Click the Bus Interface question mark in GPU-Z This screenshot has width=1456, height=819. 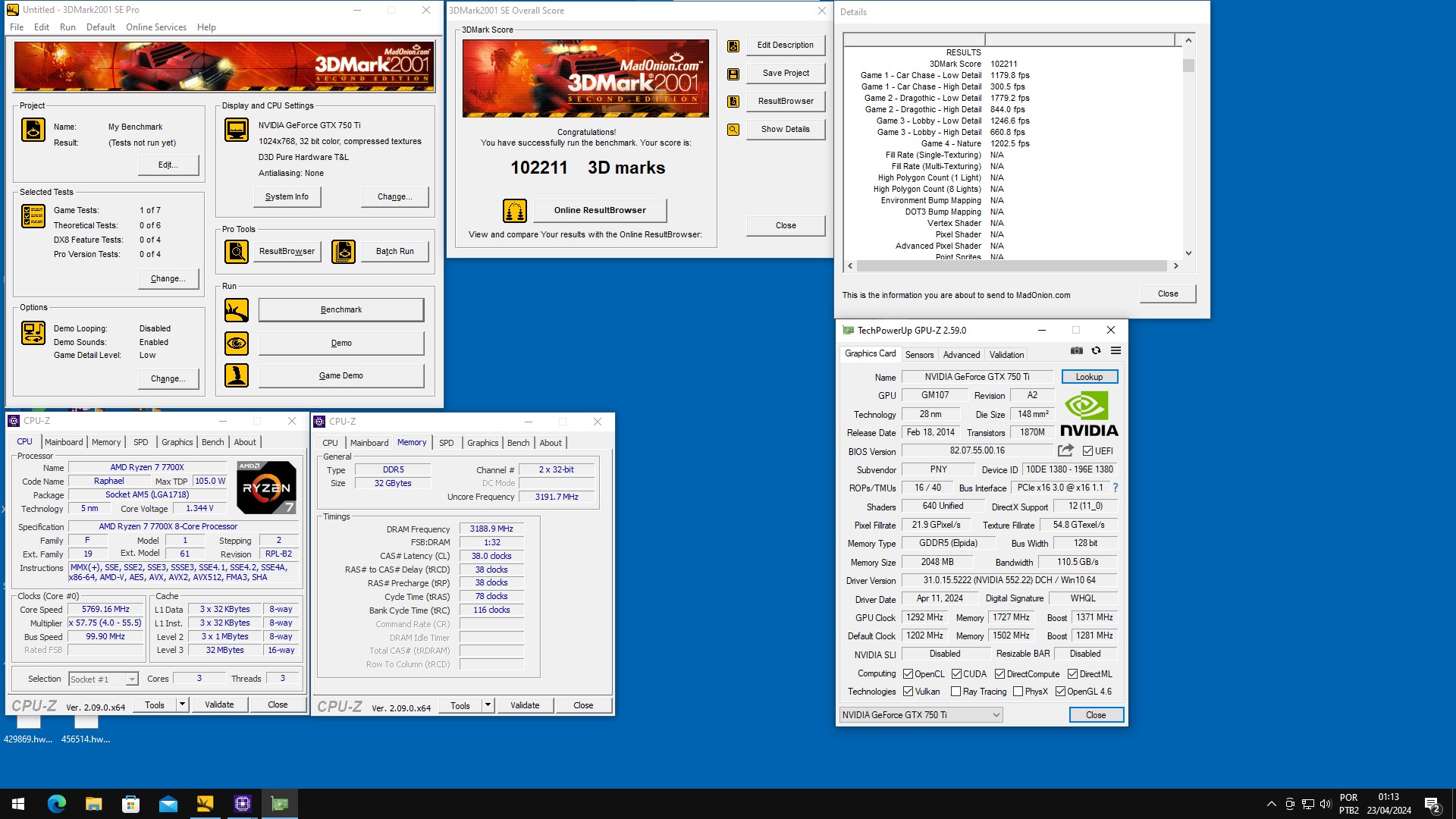(x=1116, y=488)
